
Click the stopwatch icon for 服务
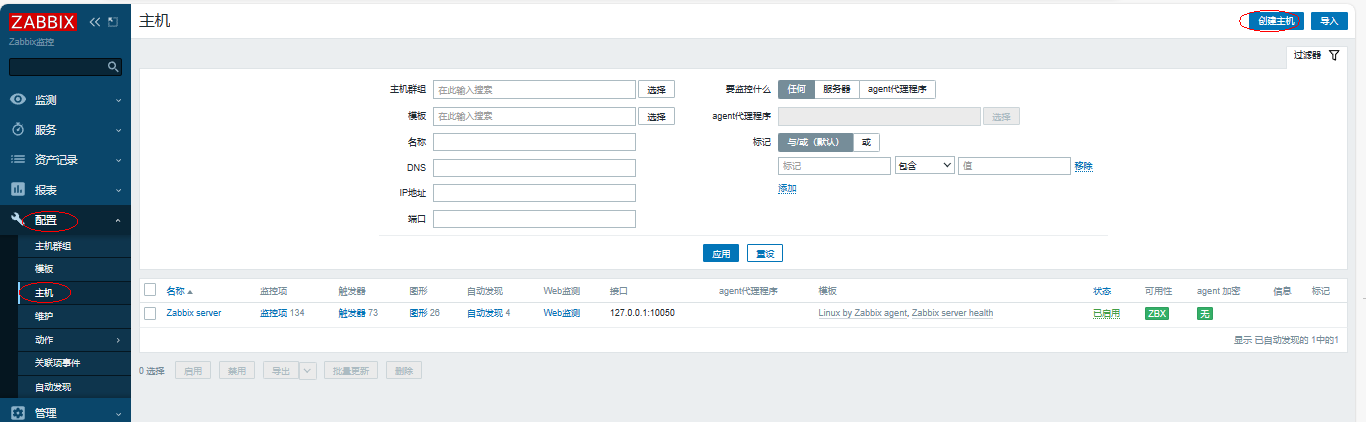(18, 130)
